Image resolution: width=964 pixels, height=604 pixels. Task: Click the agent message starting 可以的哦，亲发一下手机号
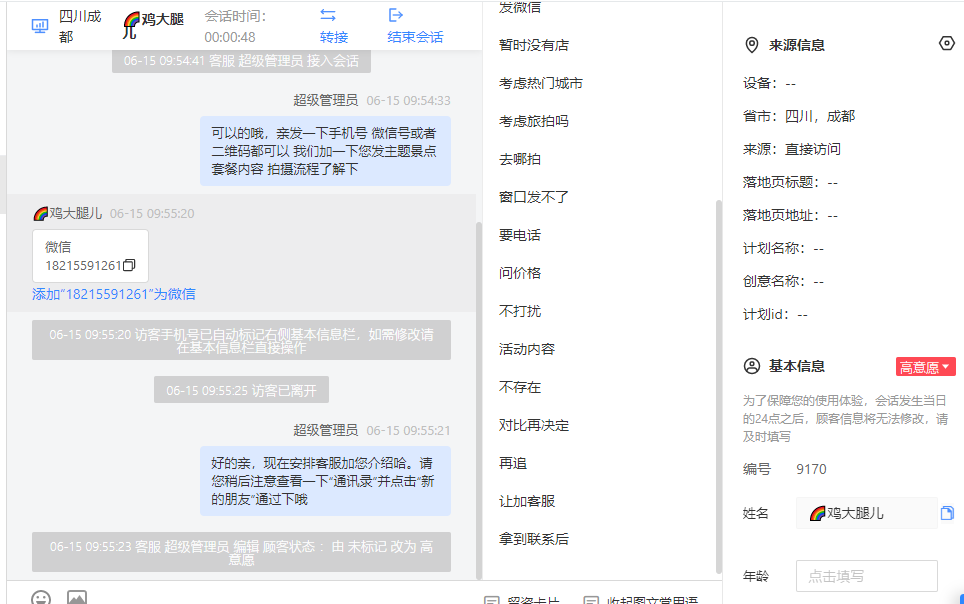[325, 151]
